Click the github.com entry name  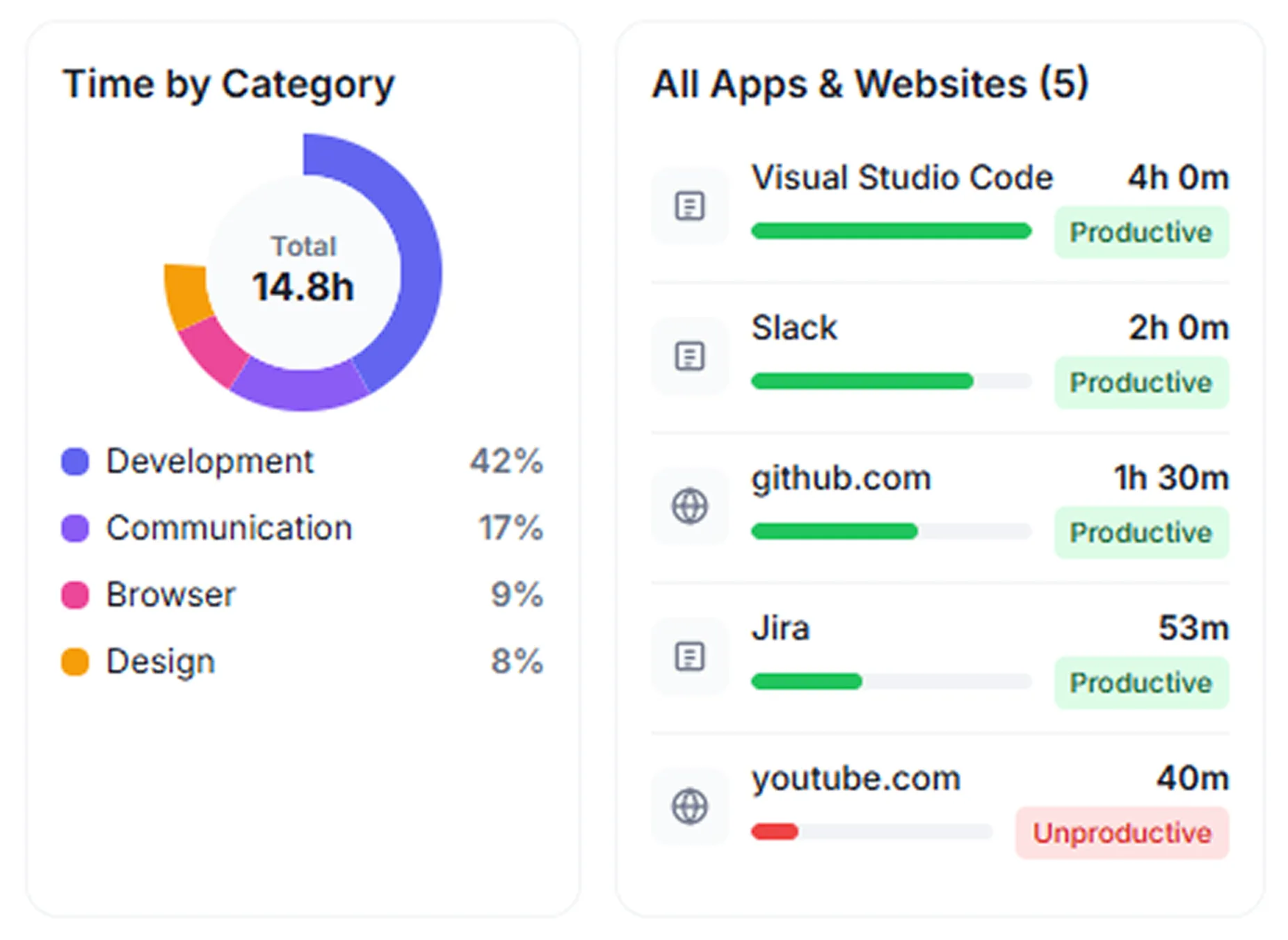click(841, 479)
